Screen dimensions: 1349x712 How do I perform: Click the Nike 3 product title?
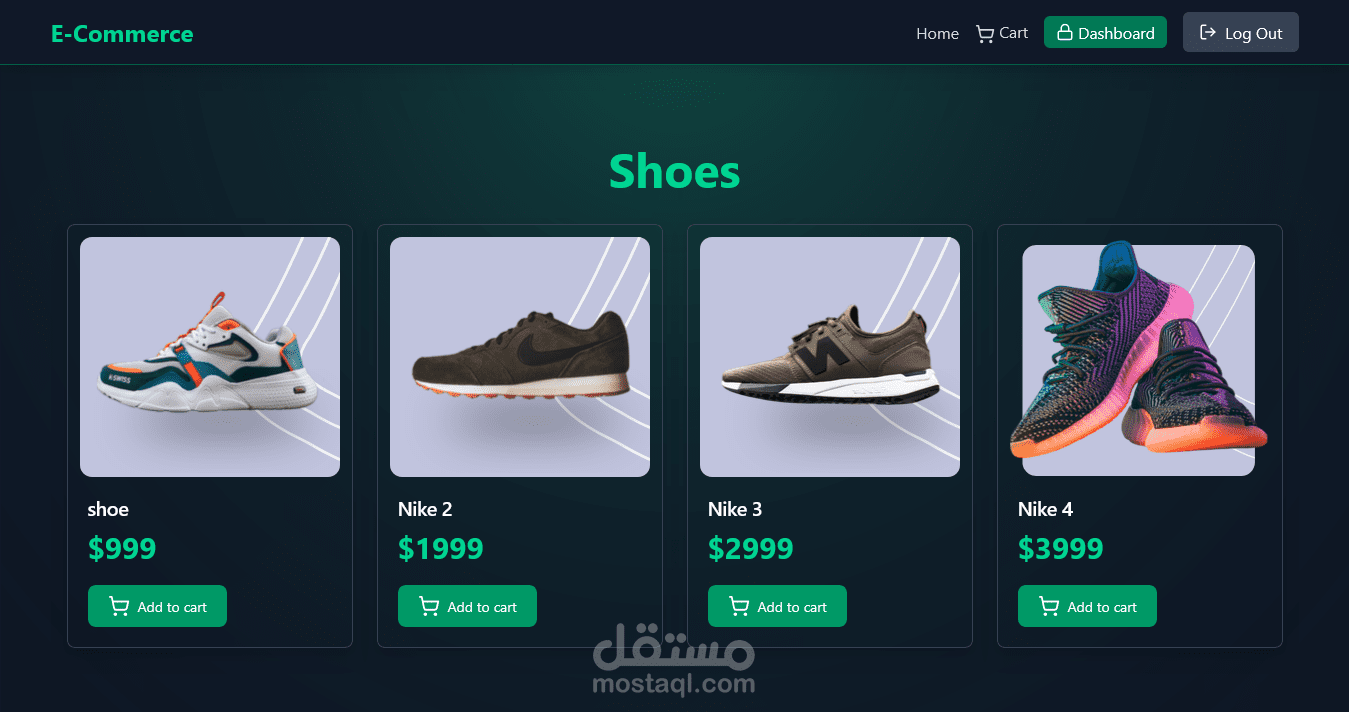[x=735, y=509]
